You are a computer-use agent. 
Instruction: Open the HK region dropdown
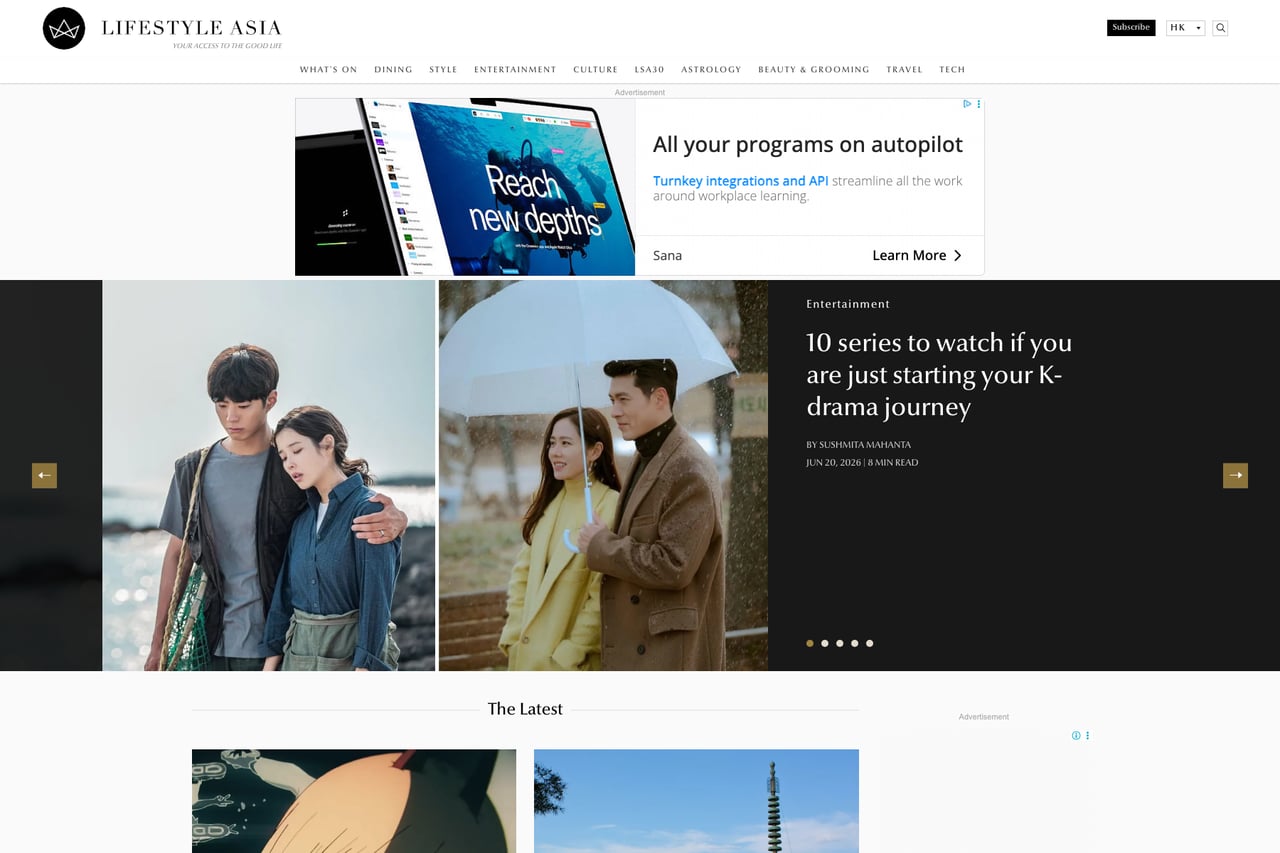pos(1185,28)
